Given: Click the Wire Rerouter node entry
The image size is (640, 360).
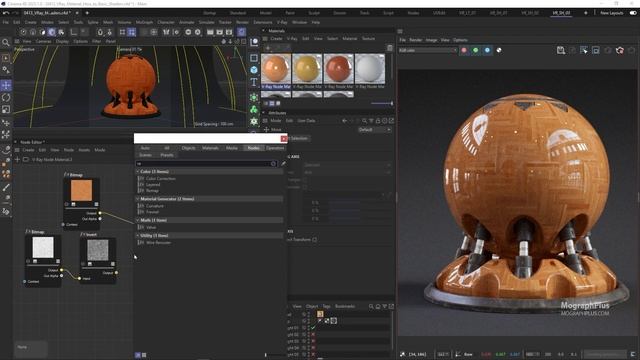Looking at the screenshot, I should pyautogui.click(x=158, y=243).
